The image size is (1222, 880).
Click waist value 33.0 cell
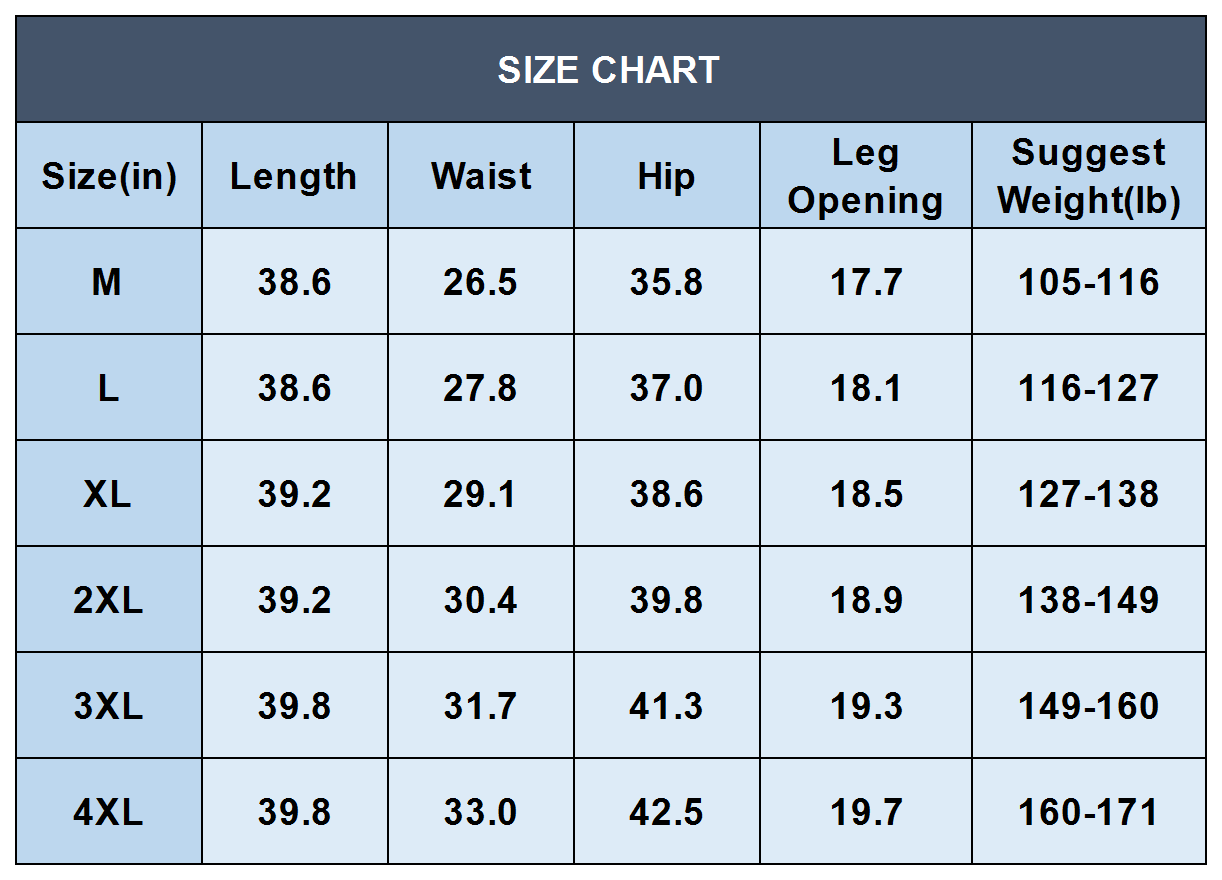pos(481,812)
